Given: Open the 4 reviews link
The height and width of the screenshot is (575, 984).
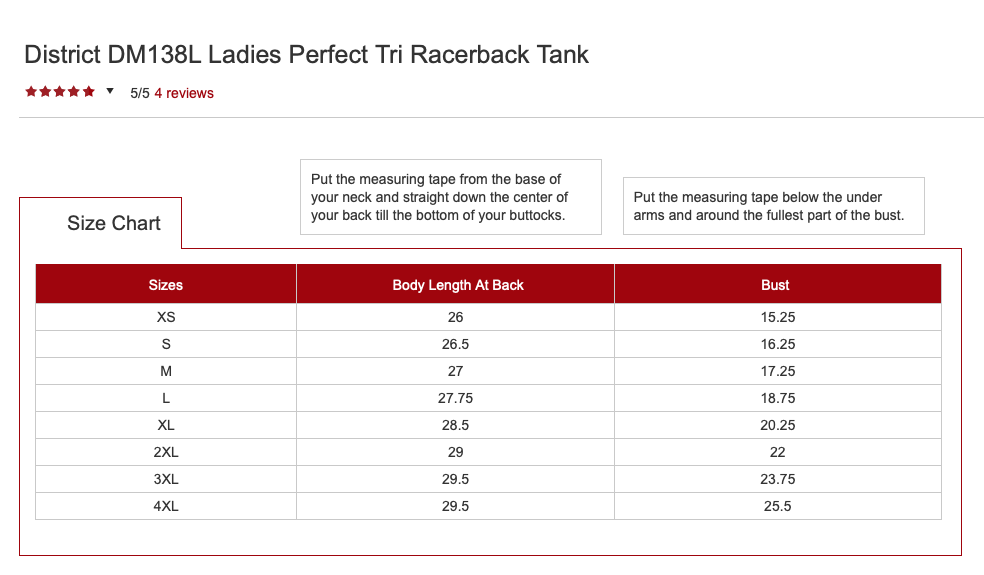Looking at the screenshot, I should (184, 93).
